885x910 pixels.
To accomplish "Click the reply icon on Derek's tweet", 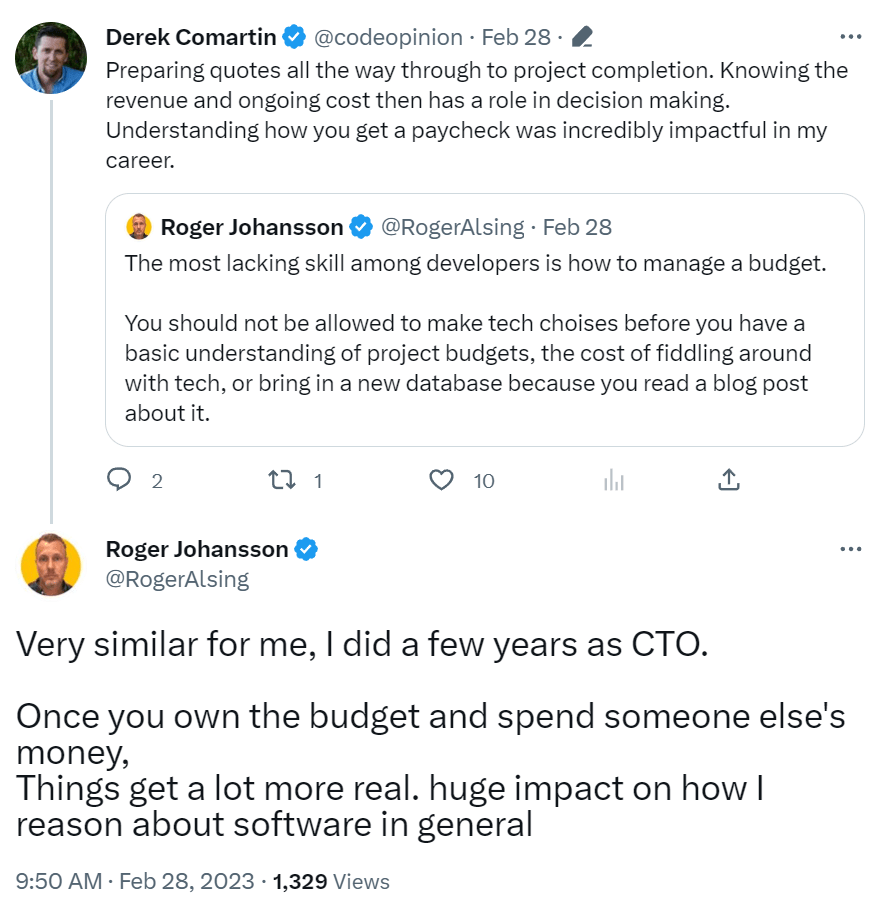I will tap(120, 480).
